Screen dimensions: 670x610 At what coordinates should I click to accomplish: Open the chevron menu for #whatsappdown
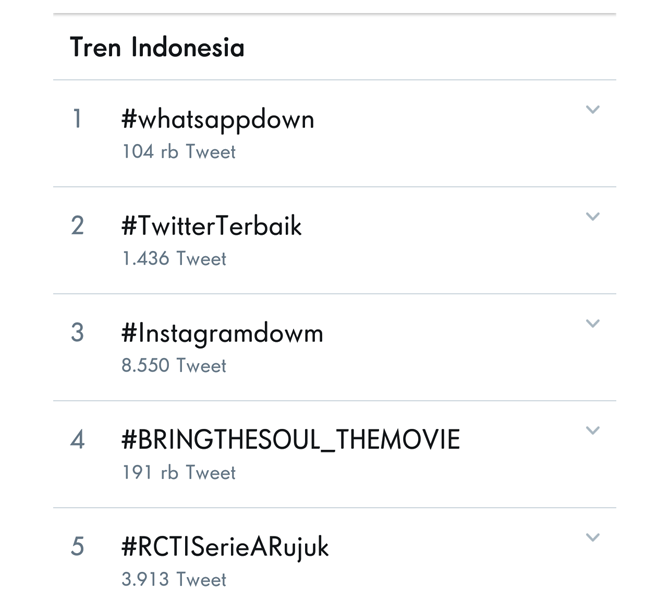pyautogui.click(x=592, y=110)
